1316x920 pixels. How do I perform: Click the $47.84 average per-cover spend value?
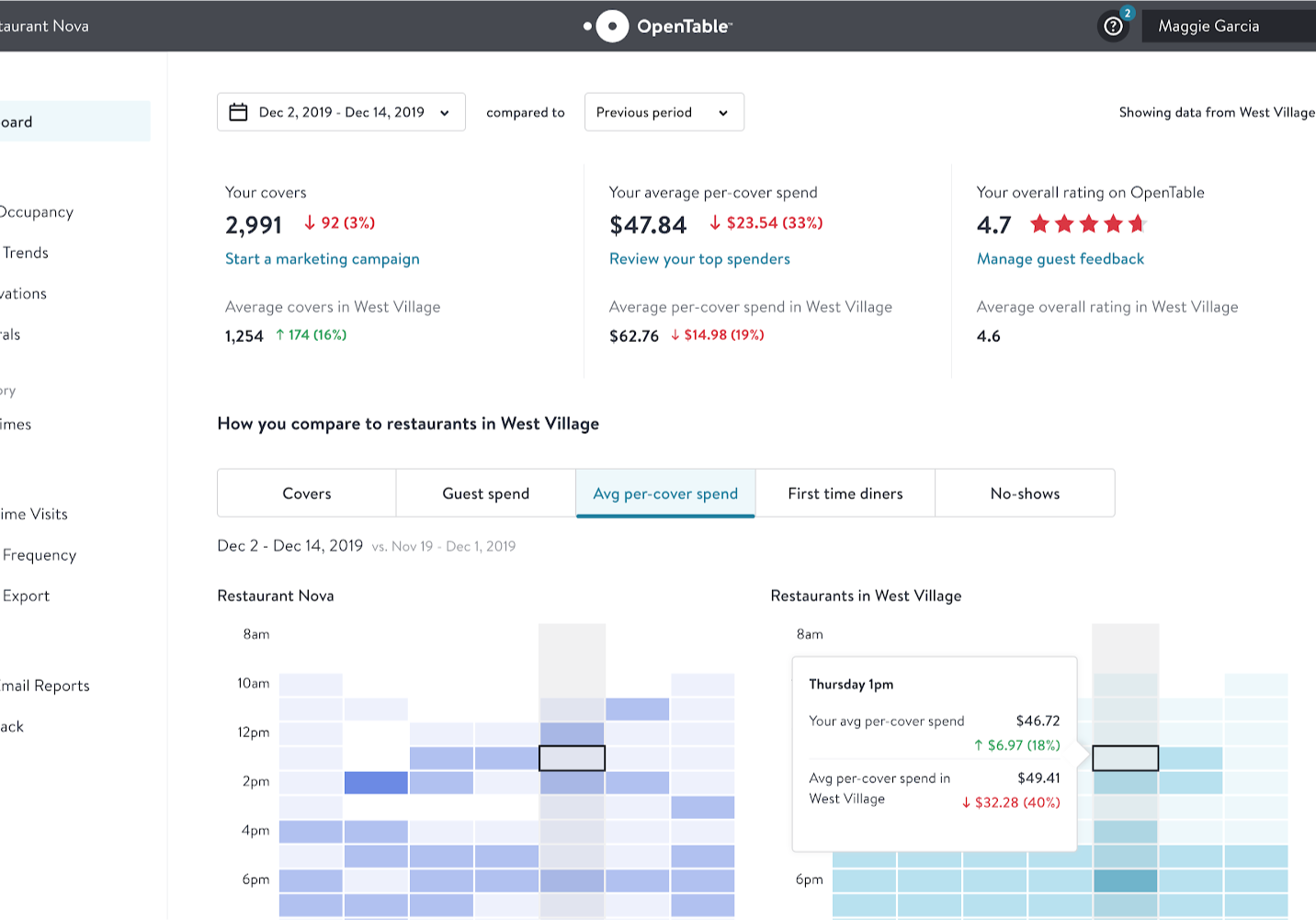coord(648,225)
